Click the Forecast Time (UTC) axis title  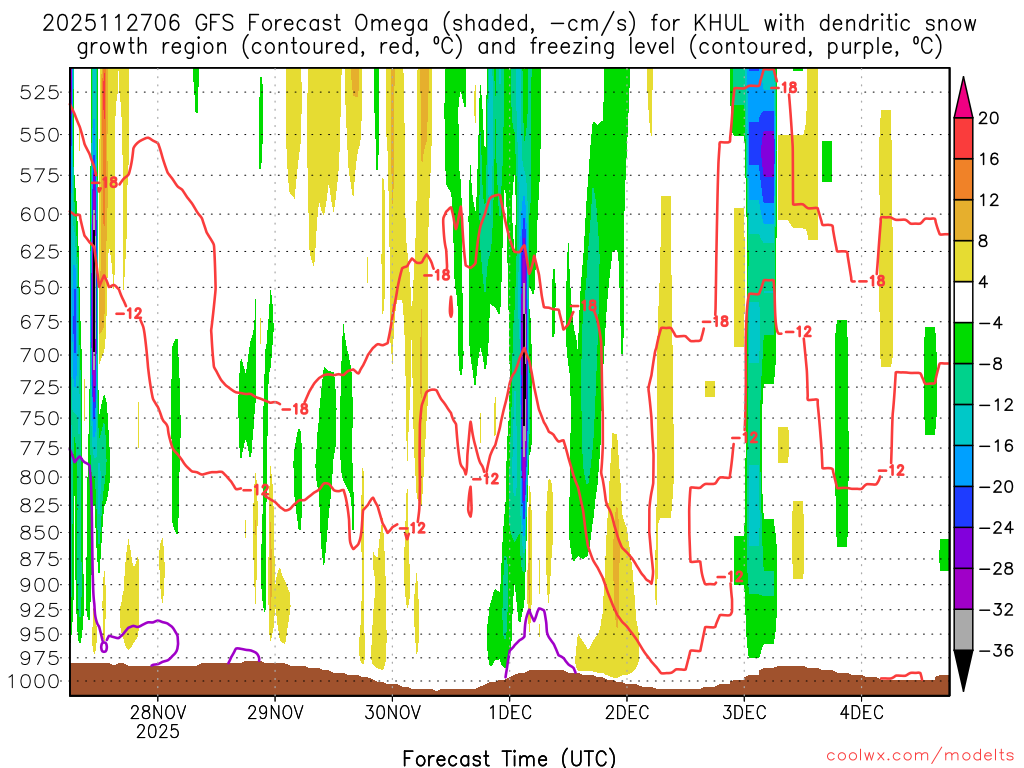pos(509,757)
